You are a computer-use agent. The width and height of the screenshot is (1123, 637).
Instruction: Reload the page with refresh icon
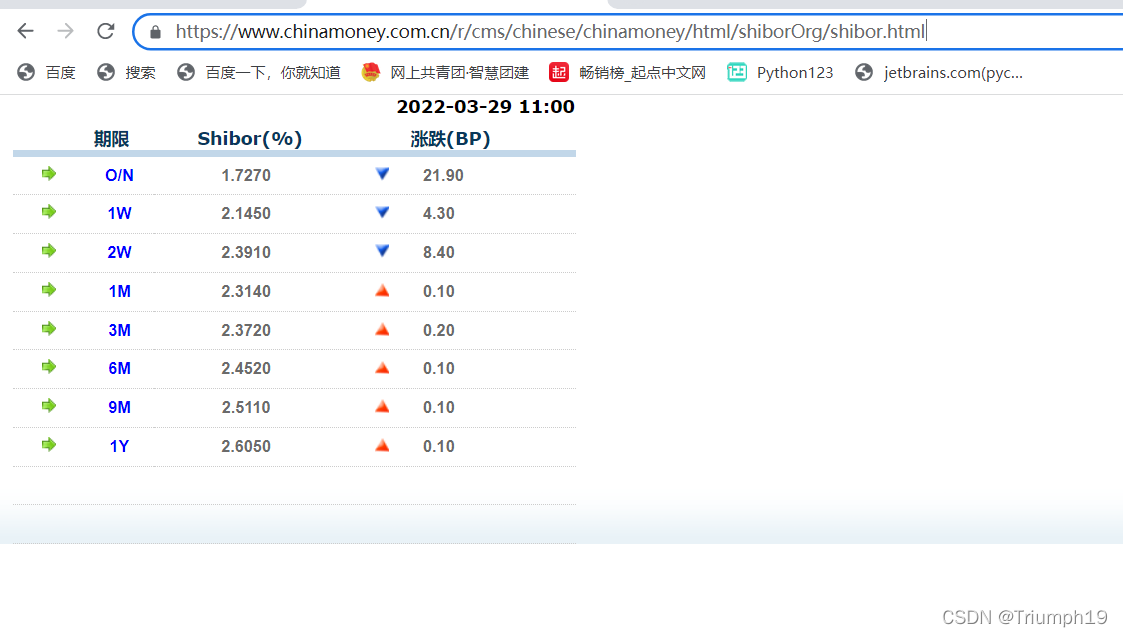click(x=106, y=31)
